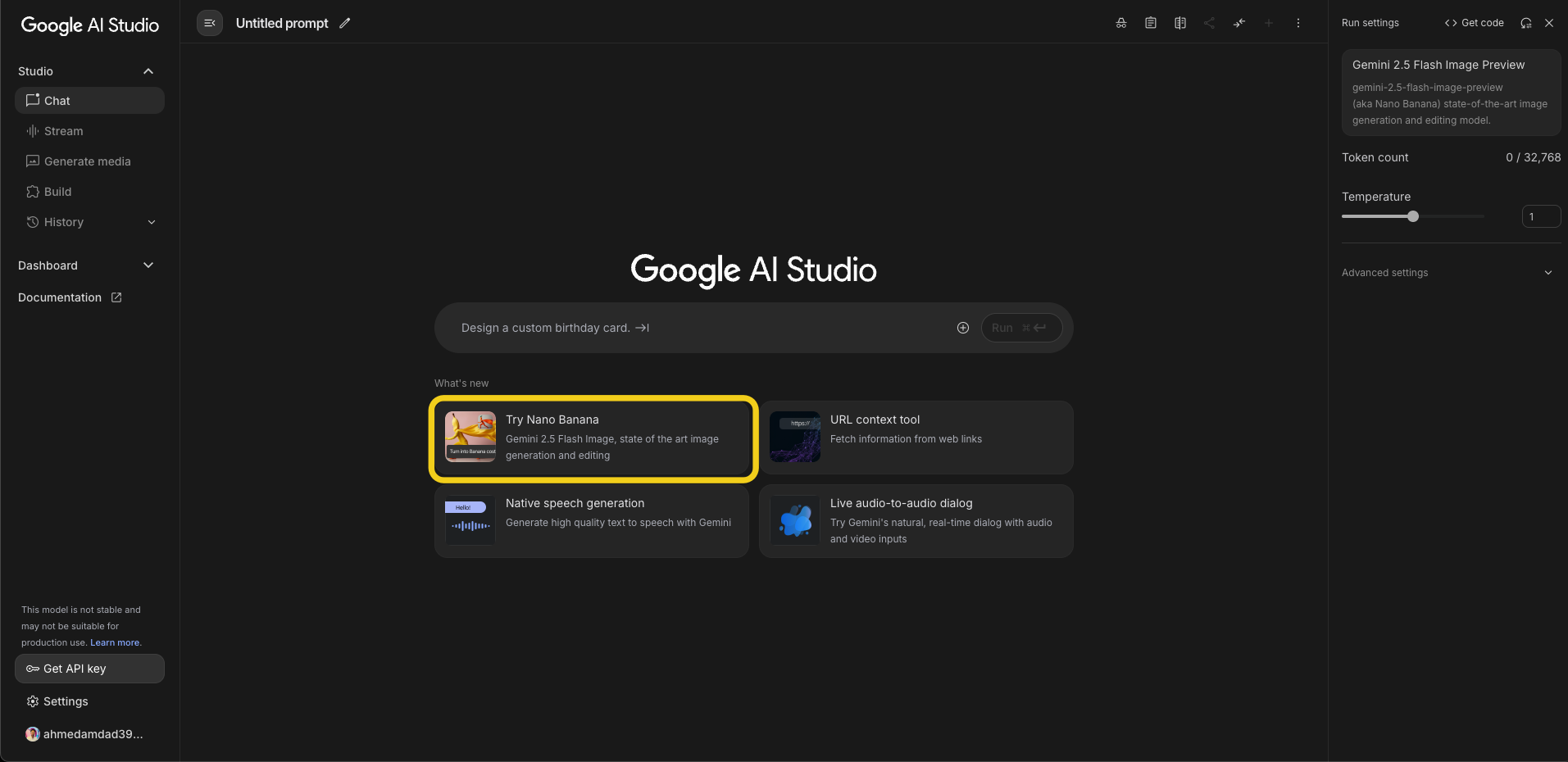The width and height of the screenshot is (1568, 762).
Task: Open the Gemini 2.5 Flash Image Preview model selector
Action: [x=1451, y=92]
